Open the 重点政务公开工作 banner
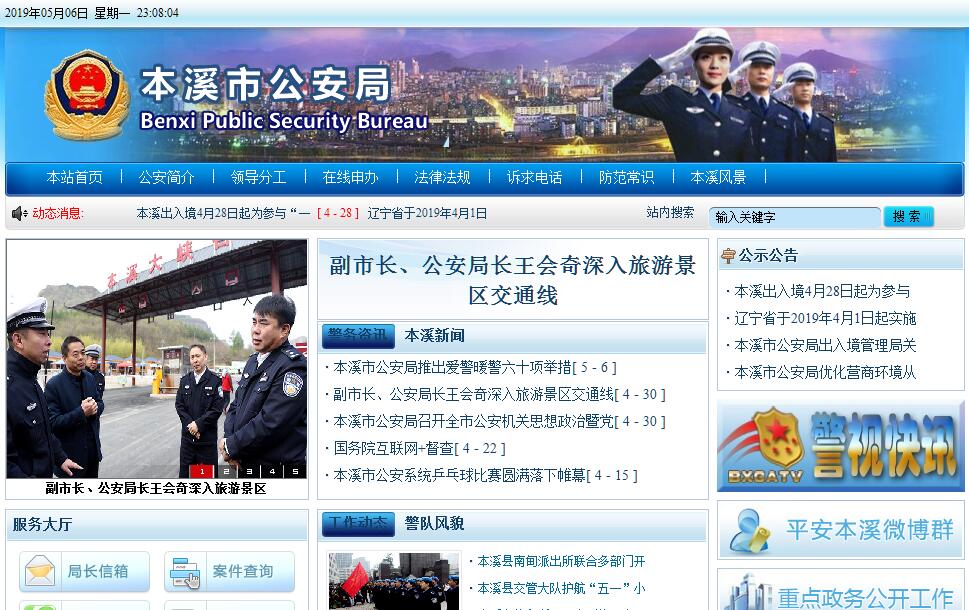Screen dimensions: 969x610 click(840, 590)
